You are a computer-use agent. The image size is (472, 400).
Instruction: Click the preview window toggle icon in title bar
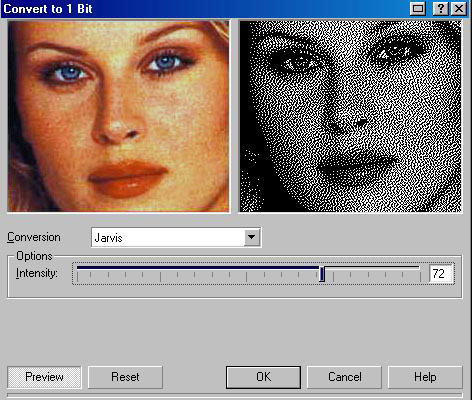pos(418,8)
